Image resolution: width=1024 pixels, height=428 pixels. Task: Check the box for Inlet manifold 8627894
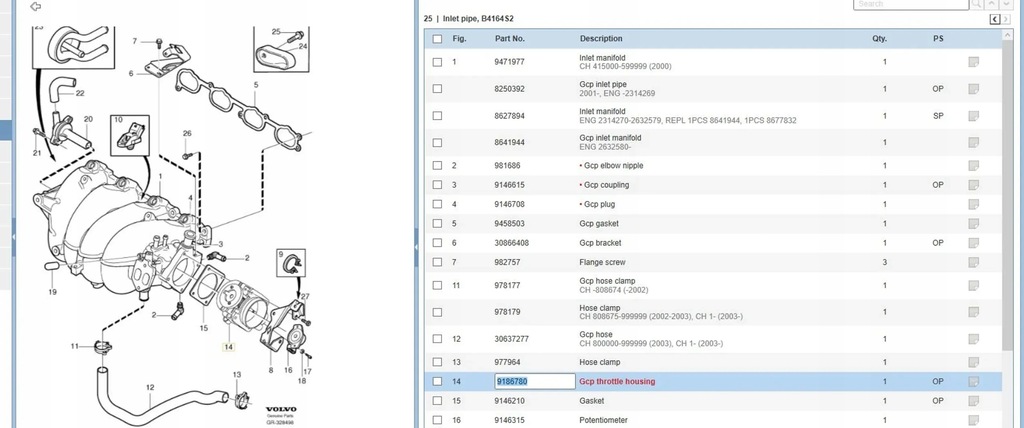(437, 116)
